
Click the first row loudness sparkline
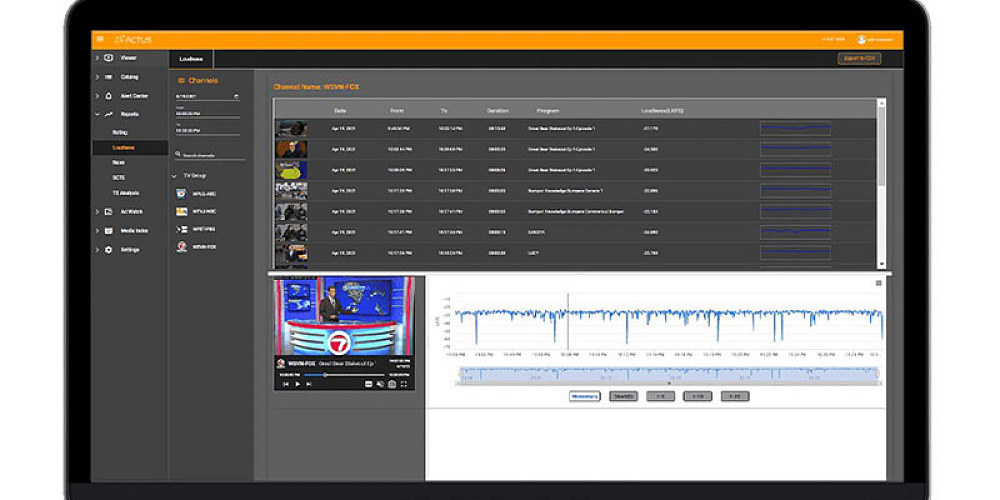(795, 128)
